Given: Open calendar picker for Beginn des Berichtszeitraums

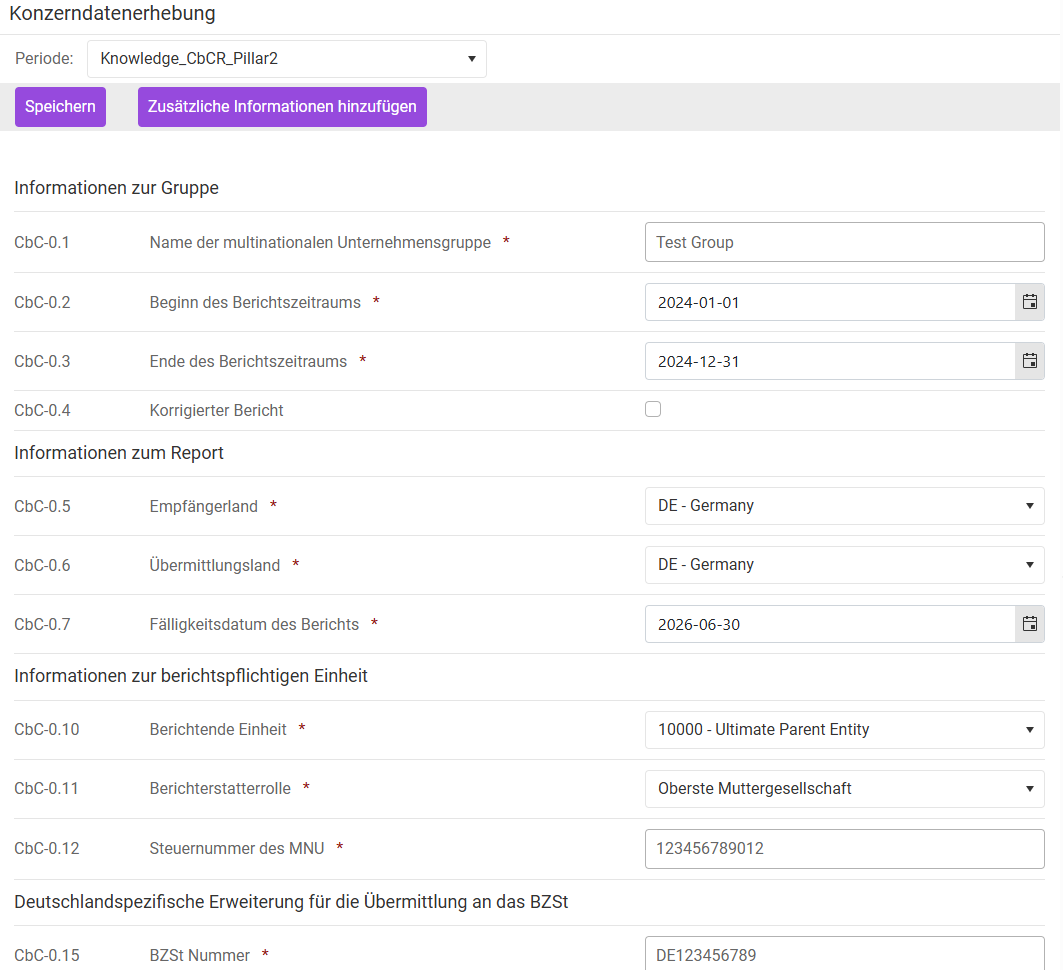Looking at the screenshot, I should (1029, 302).
